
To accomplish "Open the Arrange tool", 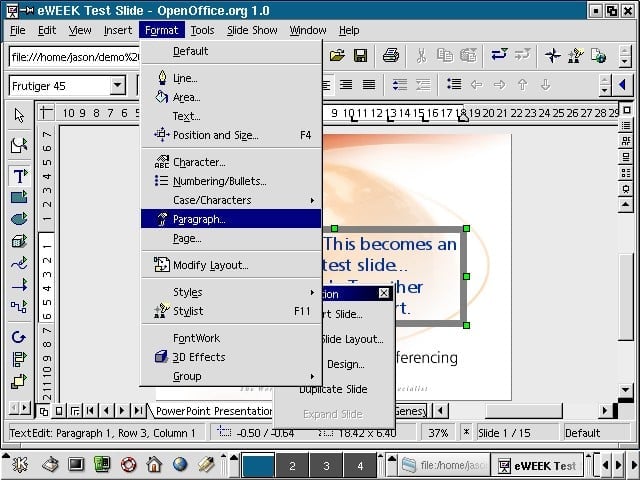I will tap(19, 381).
